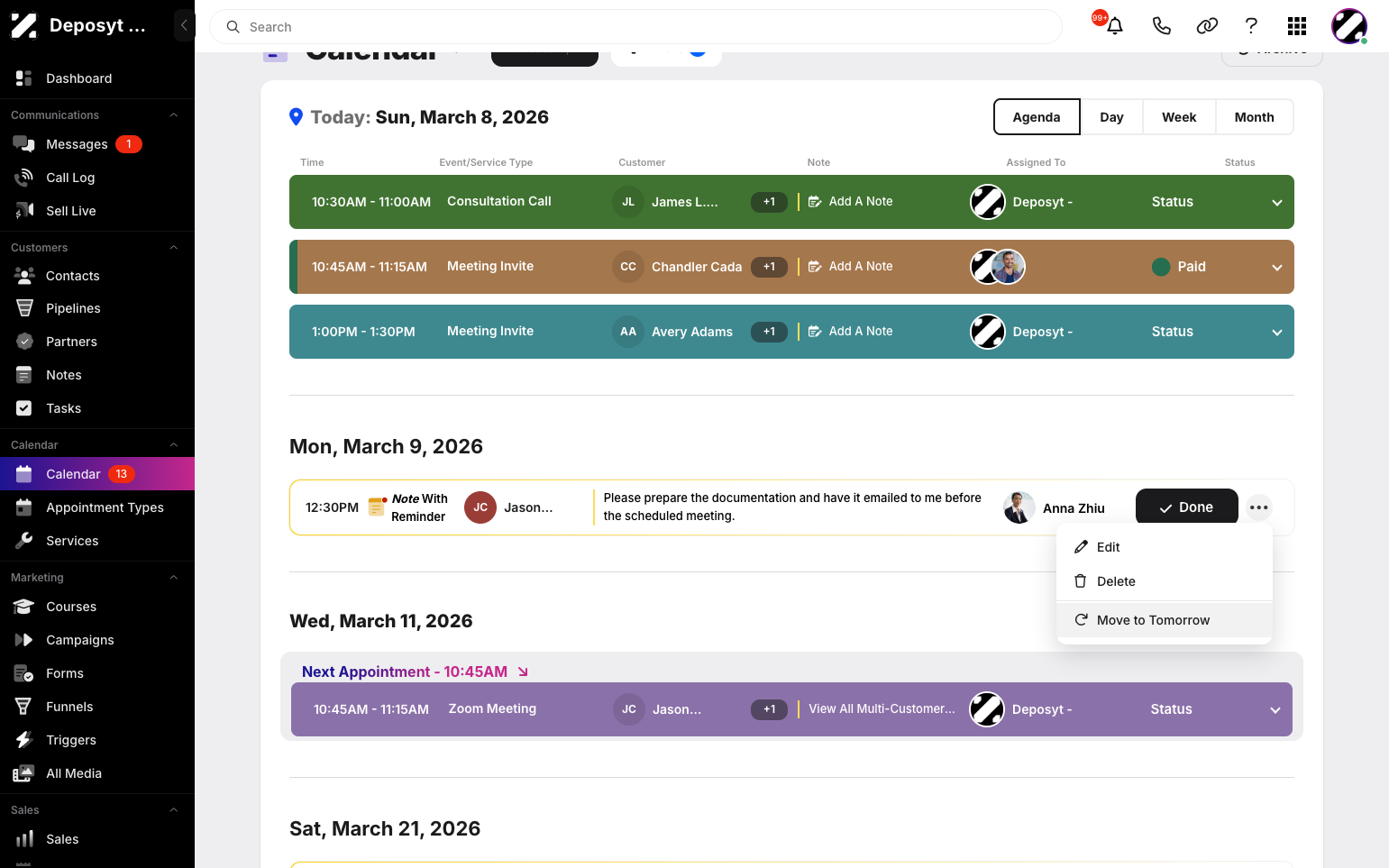Open the help question mark icon

[1251, 26]
